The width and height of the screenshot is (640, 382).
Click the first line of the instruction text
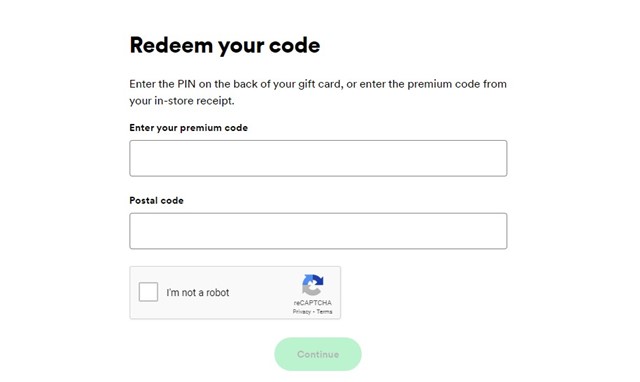coord(318,84)
